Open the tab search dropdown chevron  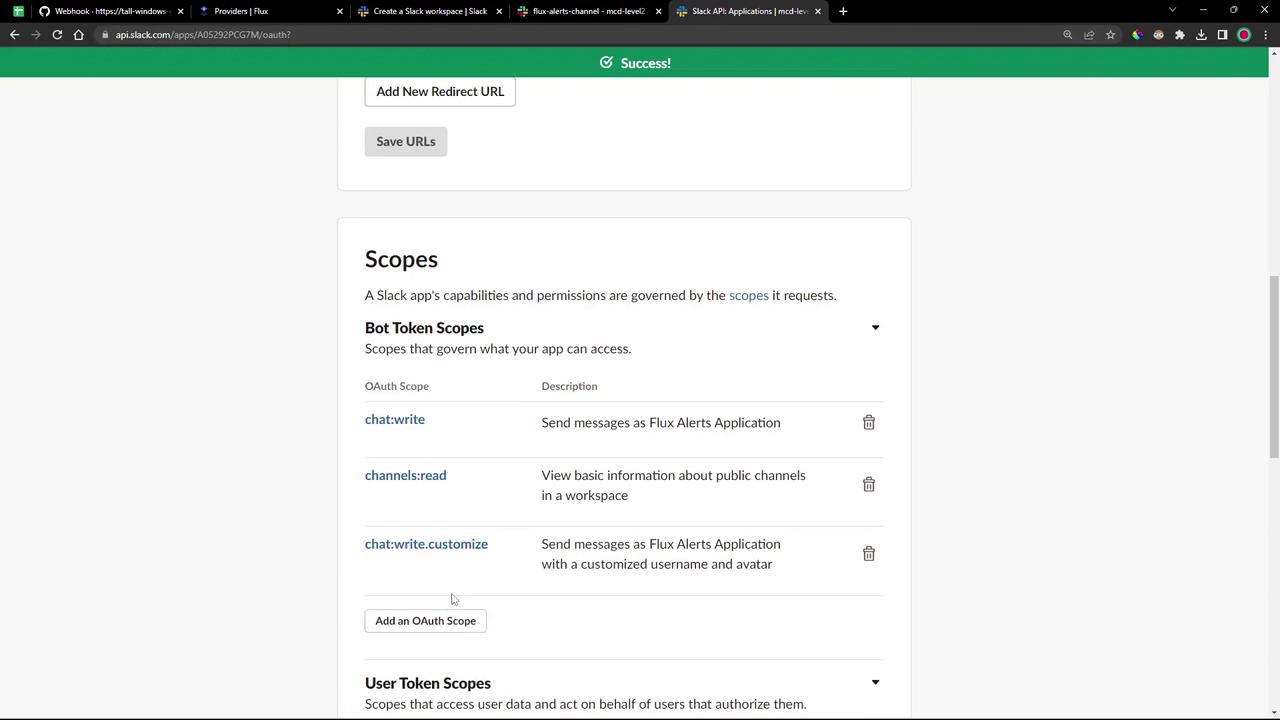1172,11
